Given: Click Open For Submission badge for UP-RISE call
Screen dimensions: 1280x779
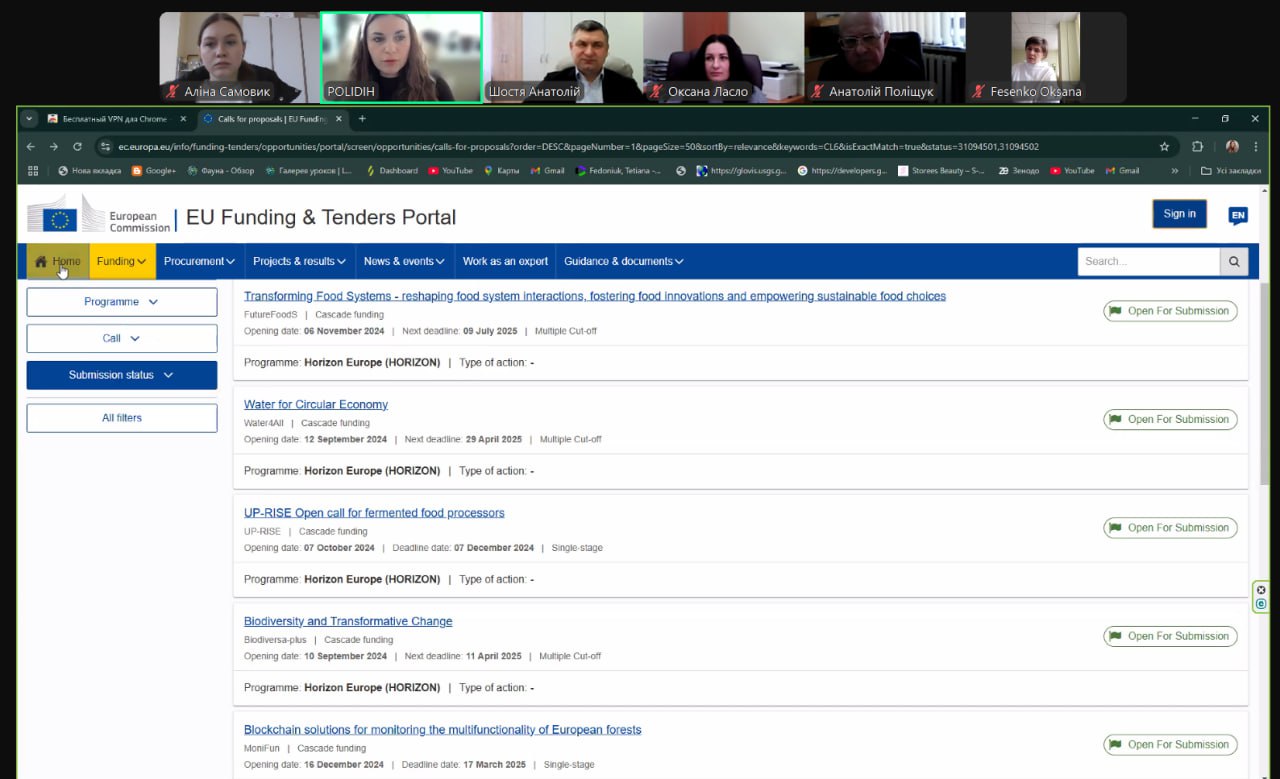Looking at the screenshot, I should click(x=1170, y=528).
